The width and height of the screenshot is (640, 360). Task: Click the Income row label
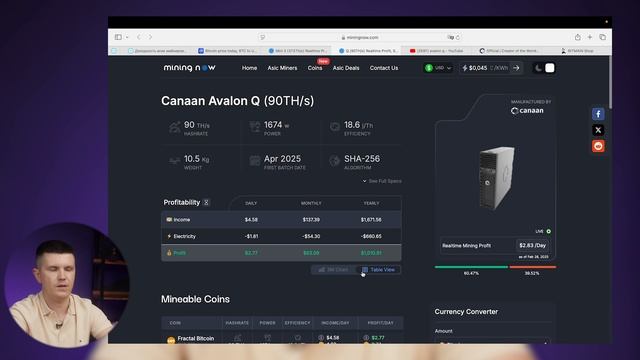click(182, 220)
